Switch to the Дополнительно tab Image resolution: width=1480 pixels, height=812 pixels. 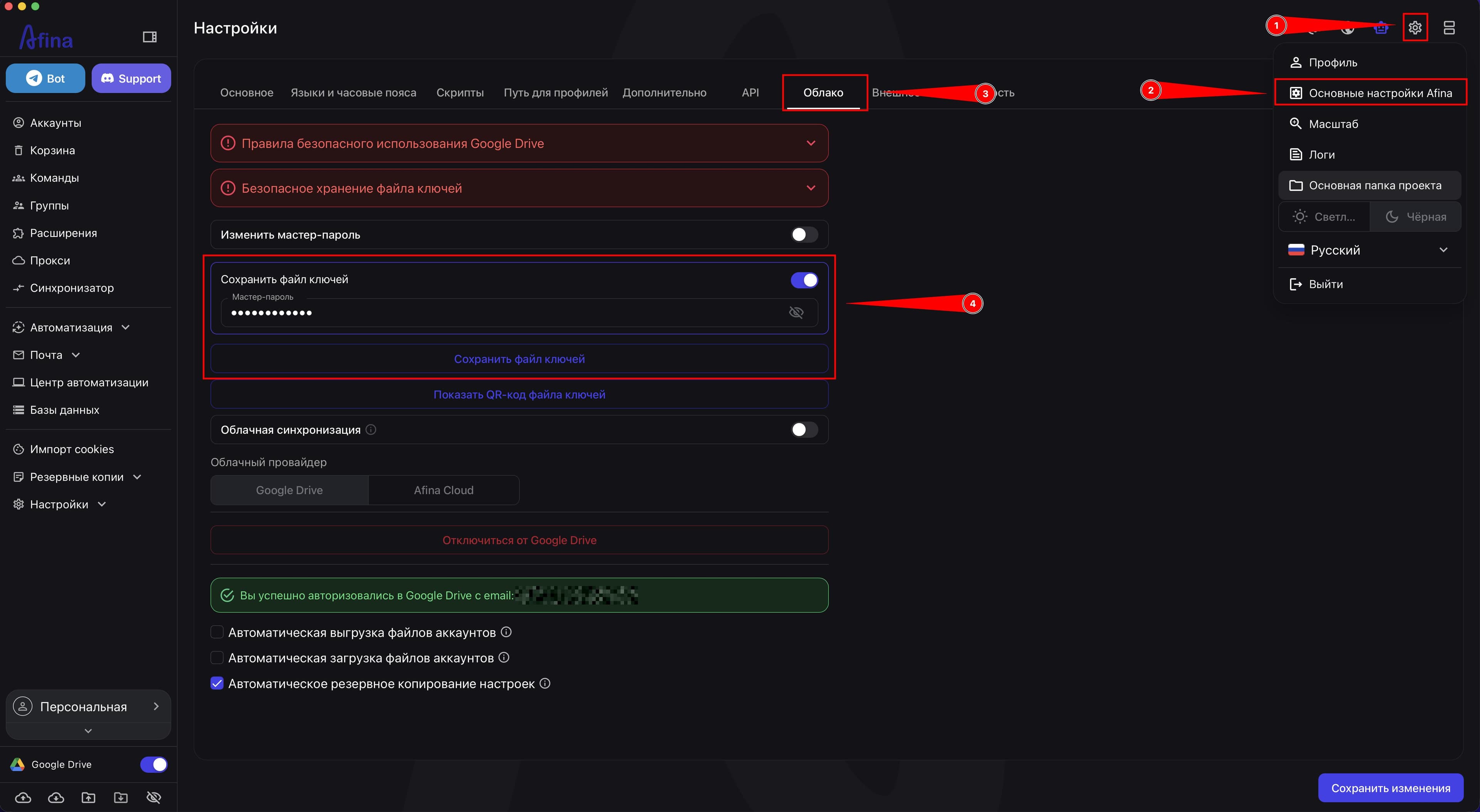(x=664, y=92)
